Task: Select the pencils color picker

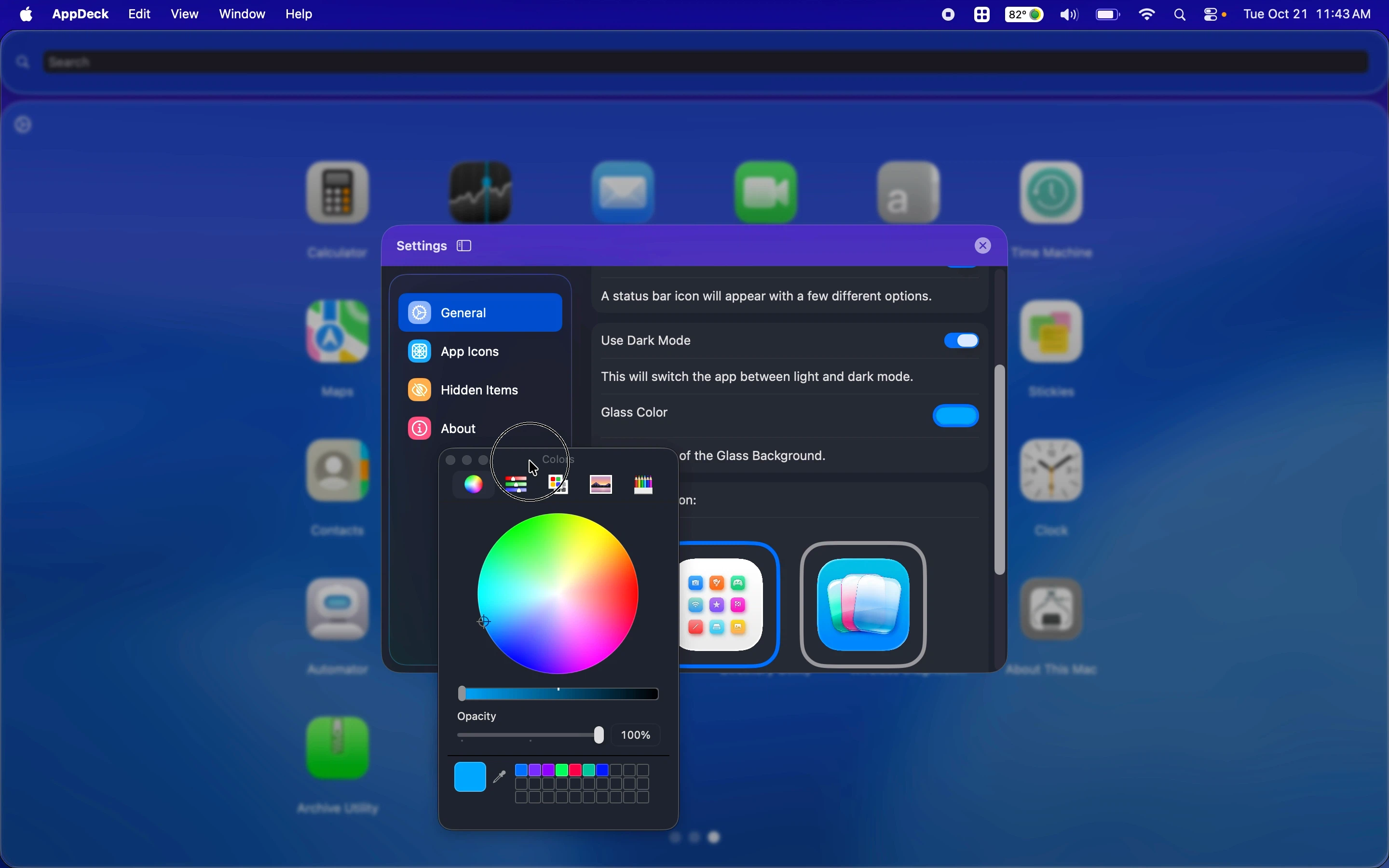Action: (x=643, y=485)
